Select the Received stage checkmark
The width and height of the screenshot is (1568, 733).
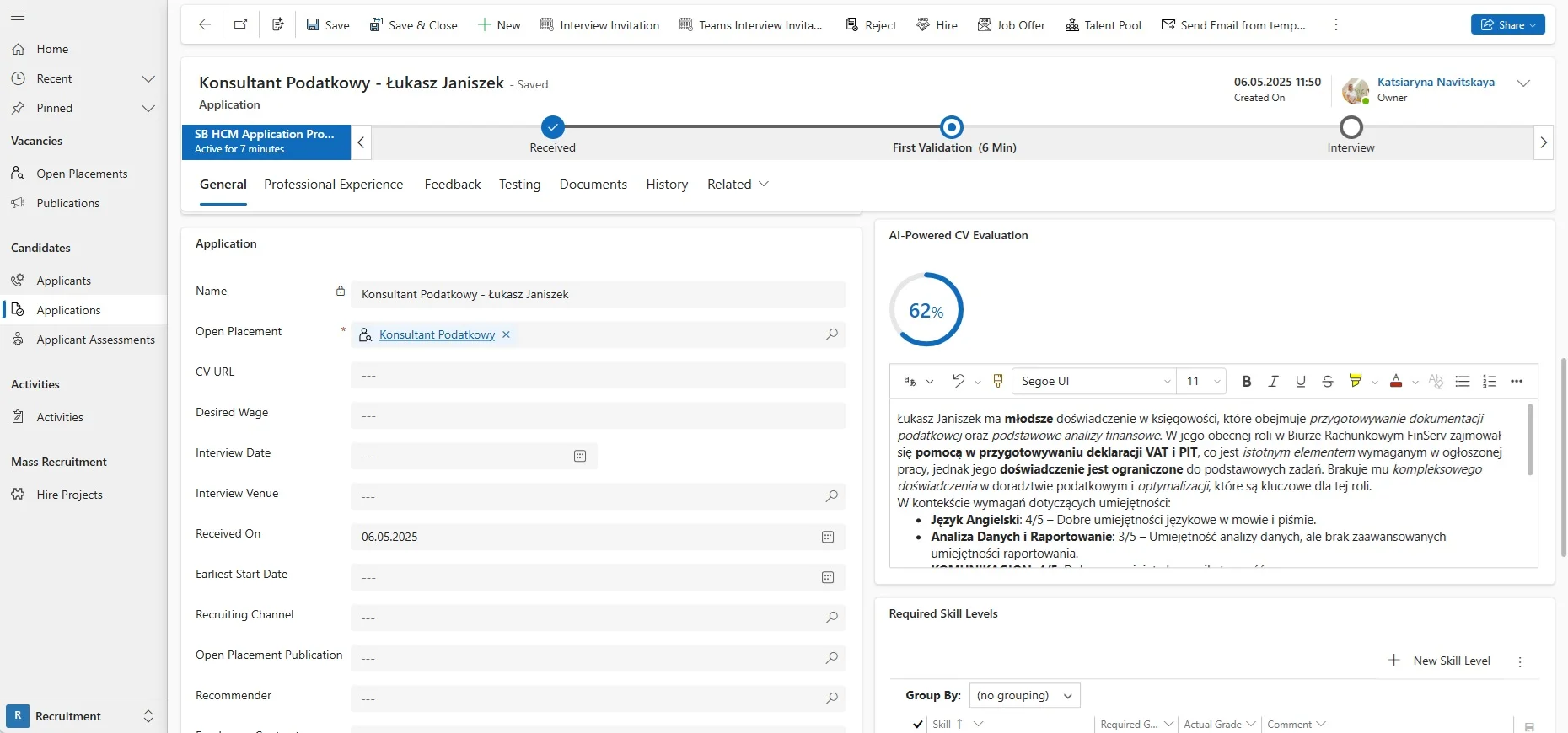pos(552,127)
